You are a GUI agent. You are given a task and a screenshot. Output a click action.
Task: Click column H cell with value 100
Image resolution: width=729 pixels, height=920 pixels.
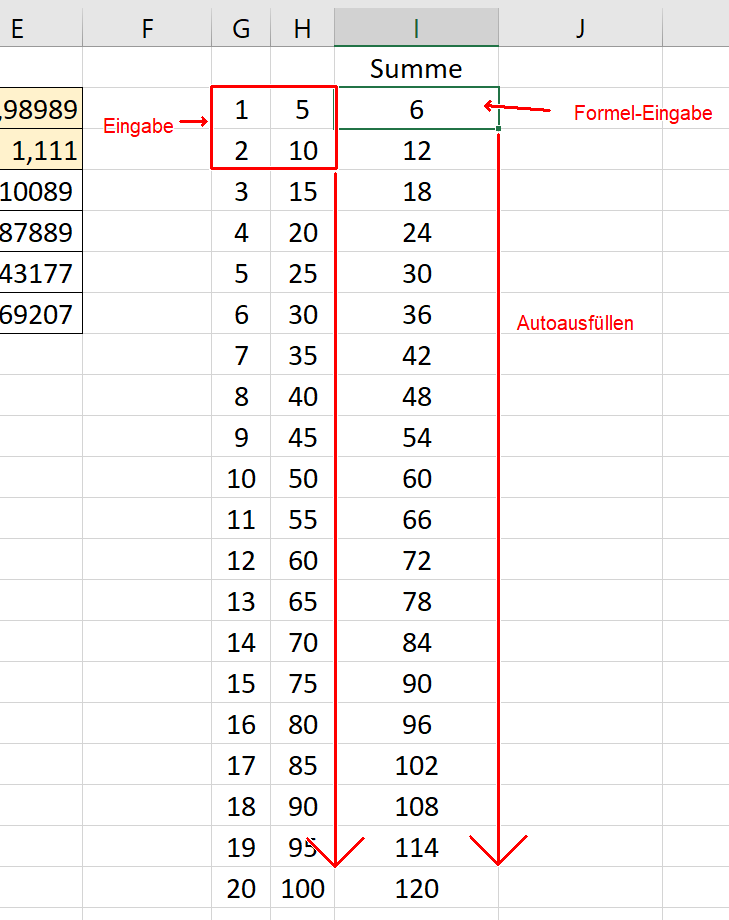(302, 888)
